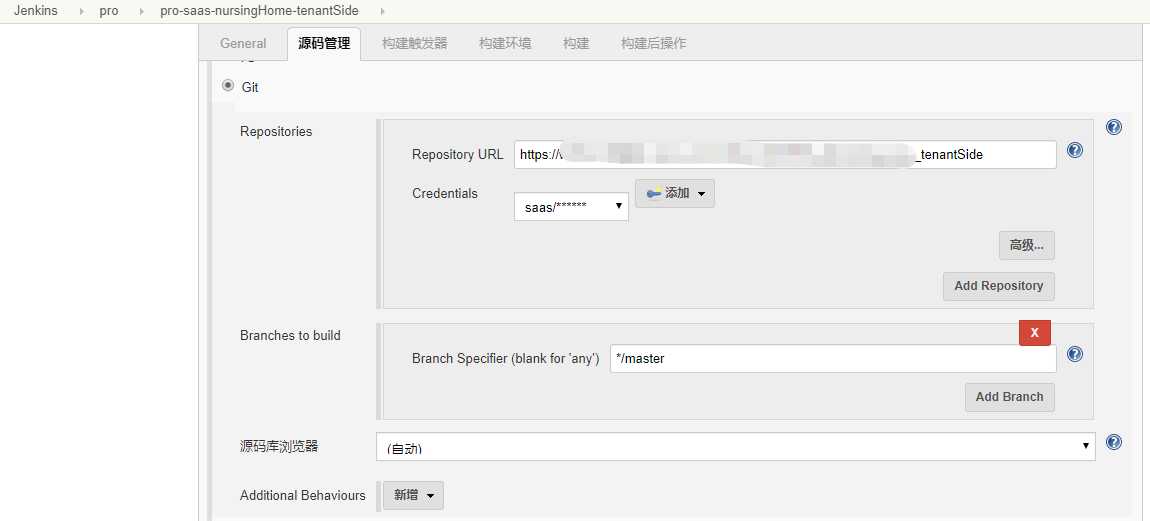This screenshot has height=521, width=1150.
Task: Click the Additional Behaviours label
Action: 302,495
